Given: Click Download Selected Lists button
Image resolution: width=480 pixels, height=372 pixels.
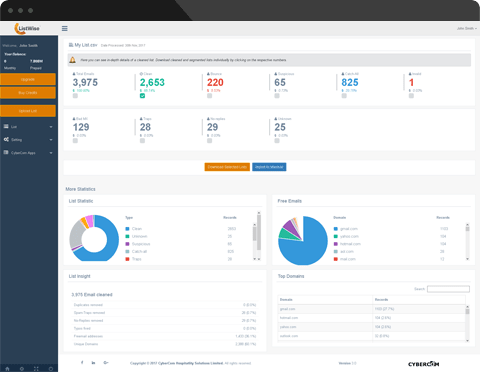Looking at the screenshot, I should pos(227,167).
